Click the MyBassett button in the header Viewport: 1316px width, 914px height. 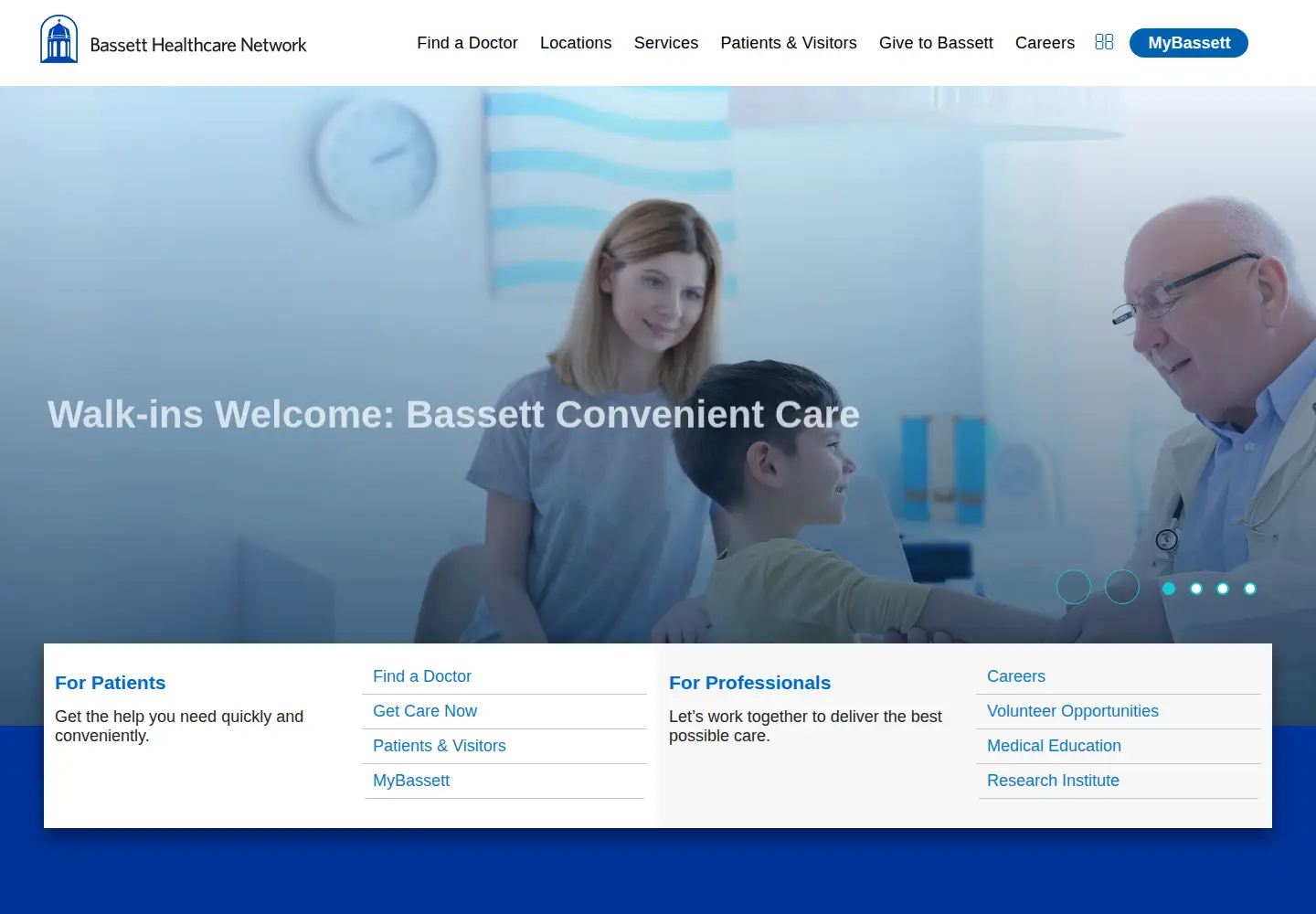[1189, 43]
